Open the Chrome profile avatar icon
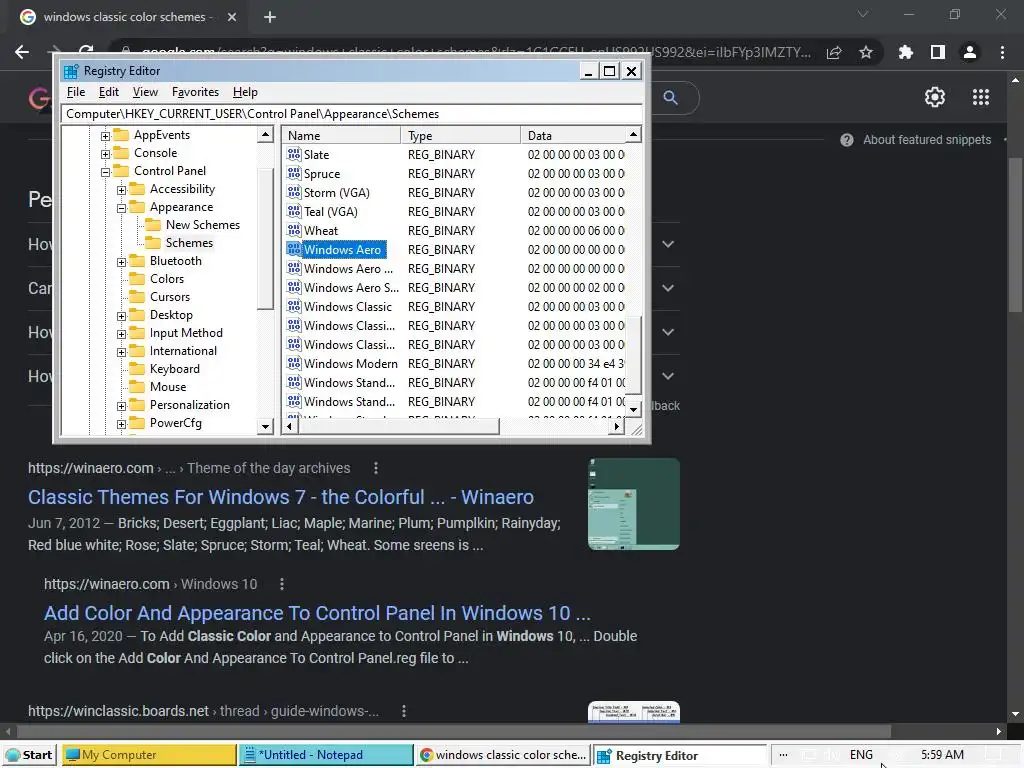Image resolution: width=1024 pixels, height=768 pixels. click(970, 52)
